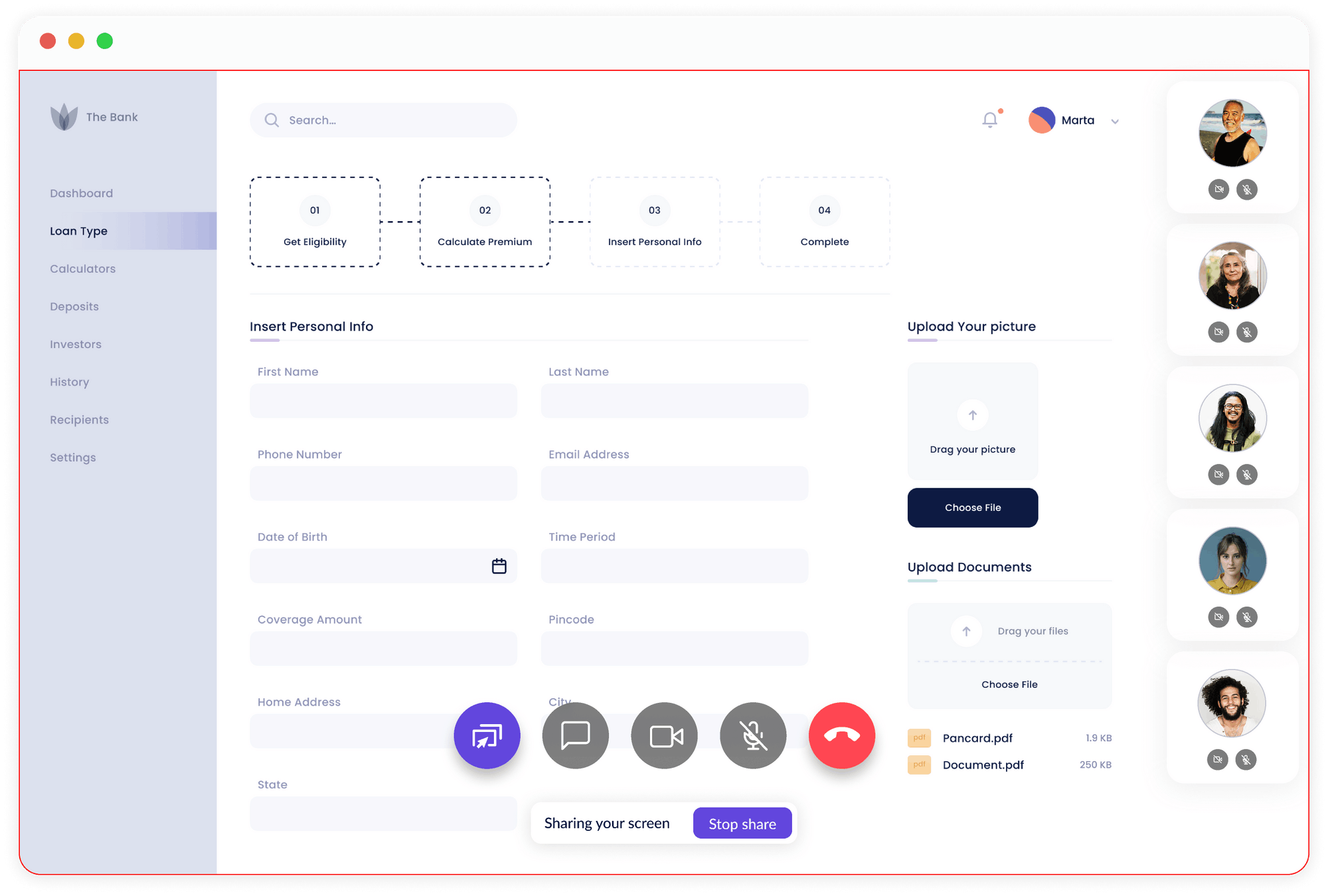Click The Bank lotus logo
1328x896 pixels.
64,117
